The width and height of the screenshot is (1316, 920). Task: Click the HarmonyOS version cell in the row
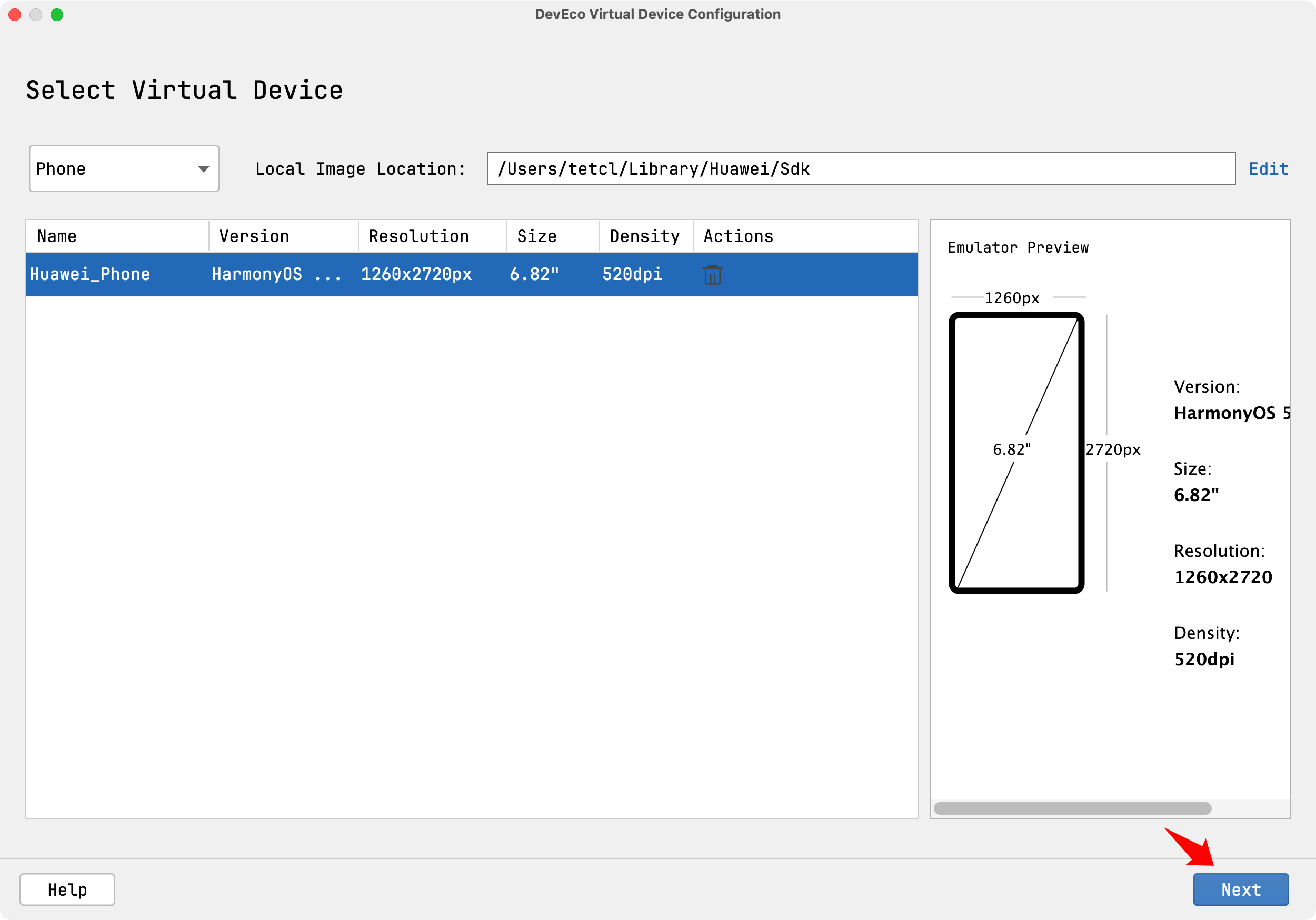(x=276, y=275)
